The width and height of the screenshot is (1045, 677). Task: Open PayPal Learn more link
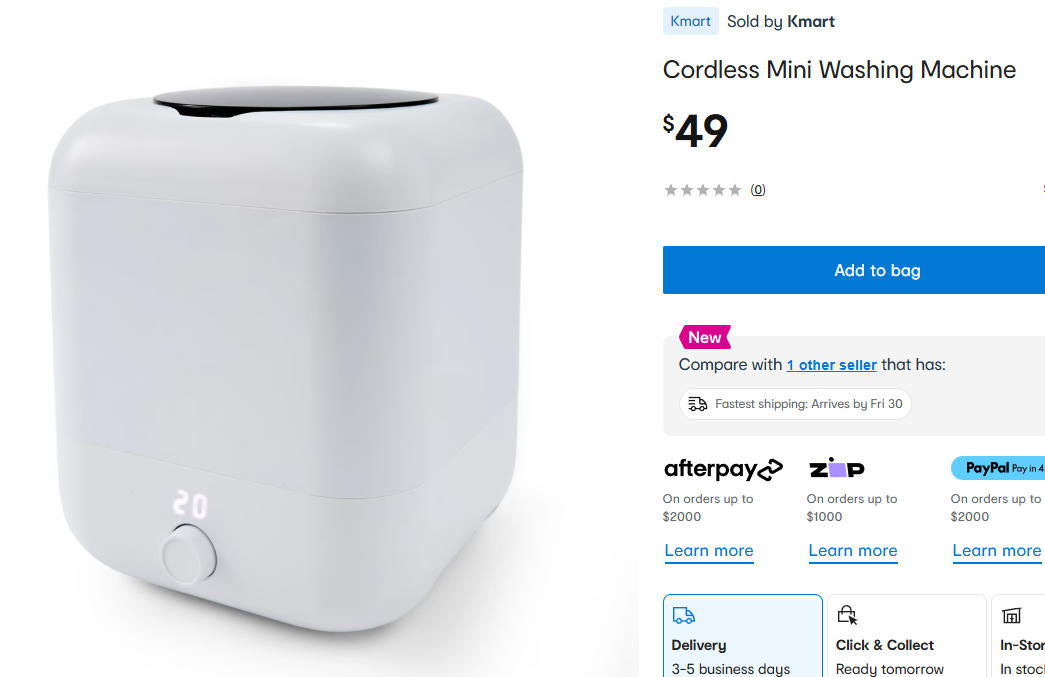pos(996,551)
